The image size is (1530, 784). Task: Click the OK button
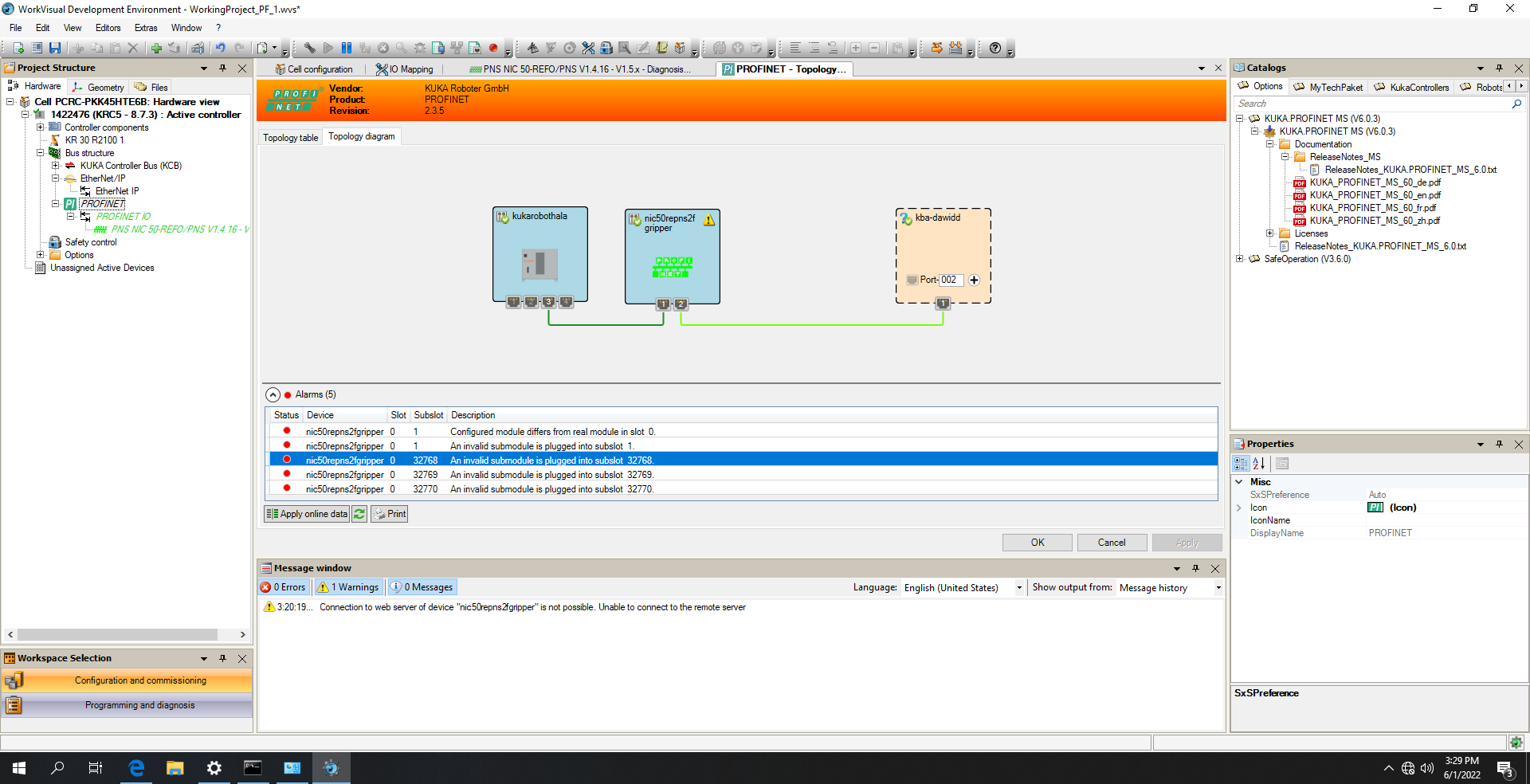click(x=1037, y=543)
